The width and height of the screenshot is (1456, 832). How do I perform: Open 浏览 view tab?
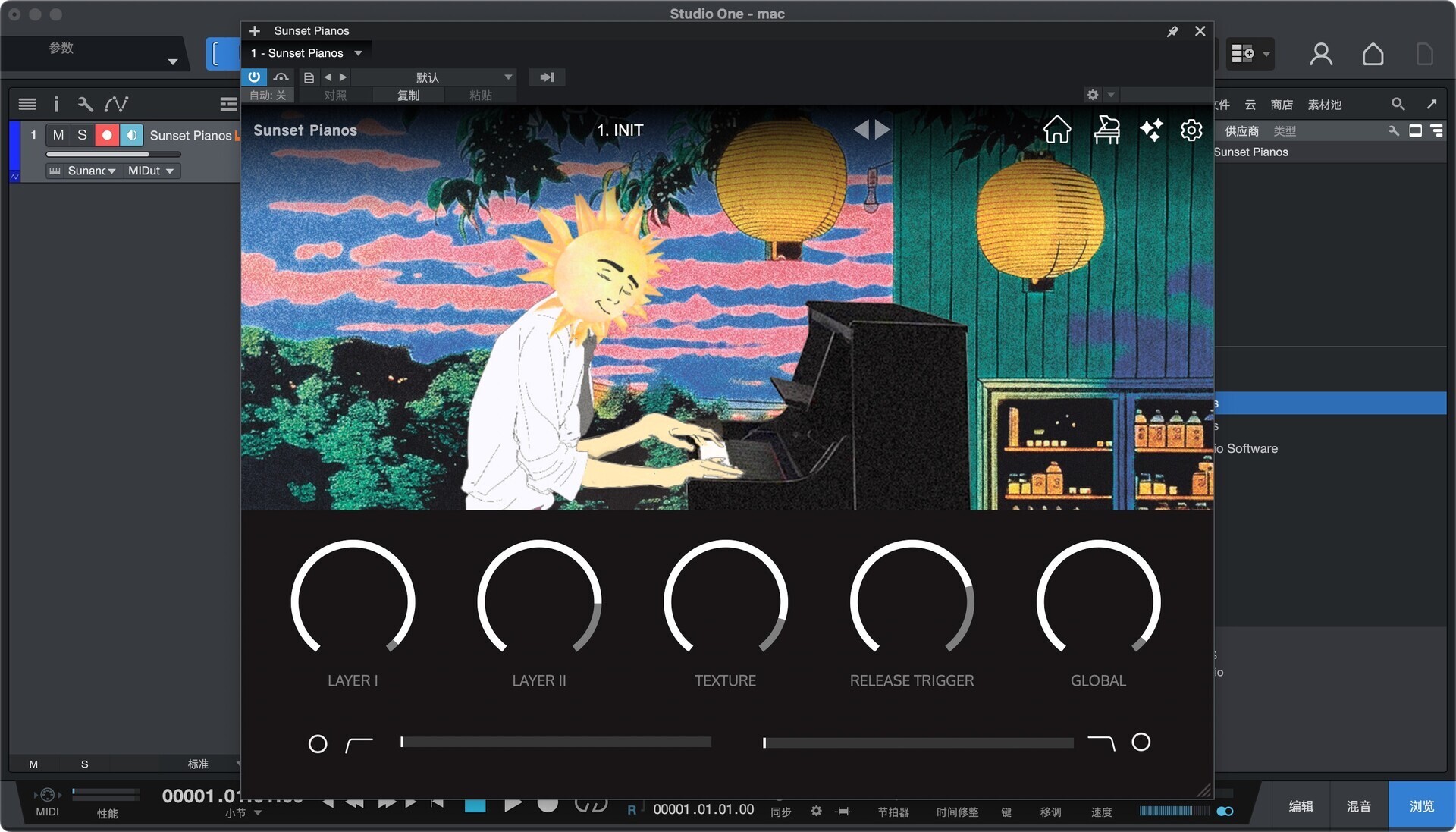pos(1422,806)
